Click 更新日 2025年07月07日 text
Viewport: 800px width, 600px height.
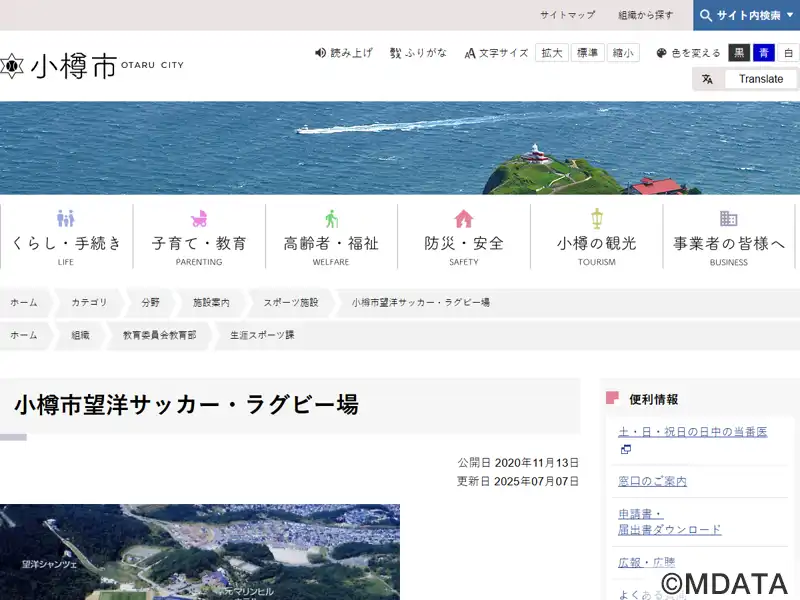pos(517,481)
